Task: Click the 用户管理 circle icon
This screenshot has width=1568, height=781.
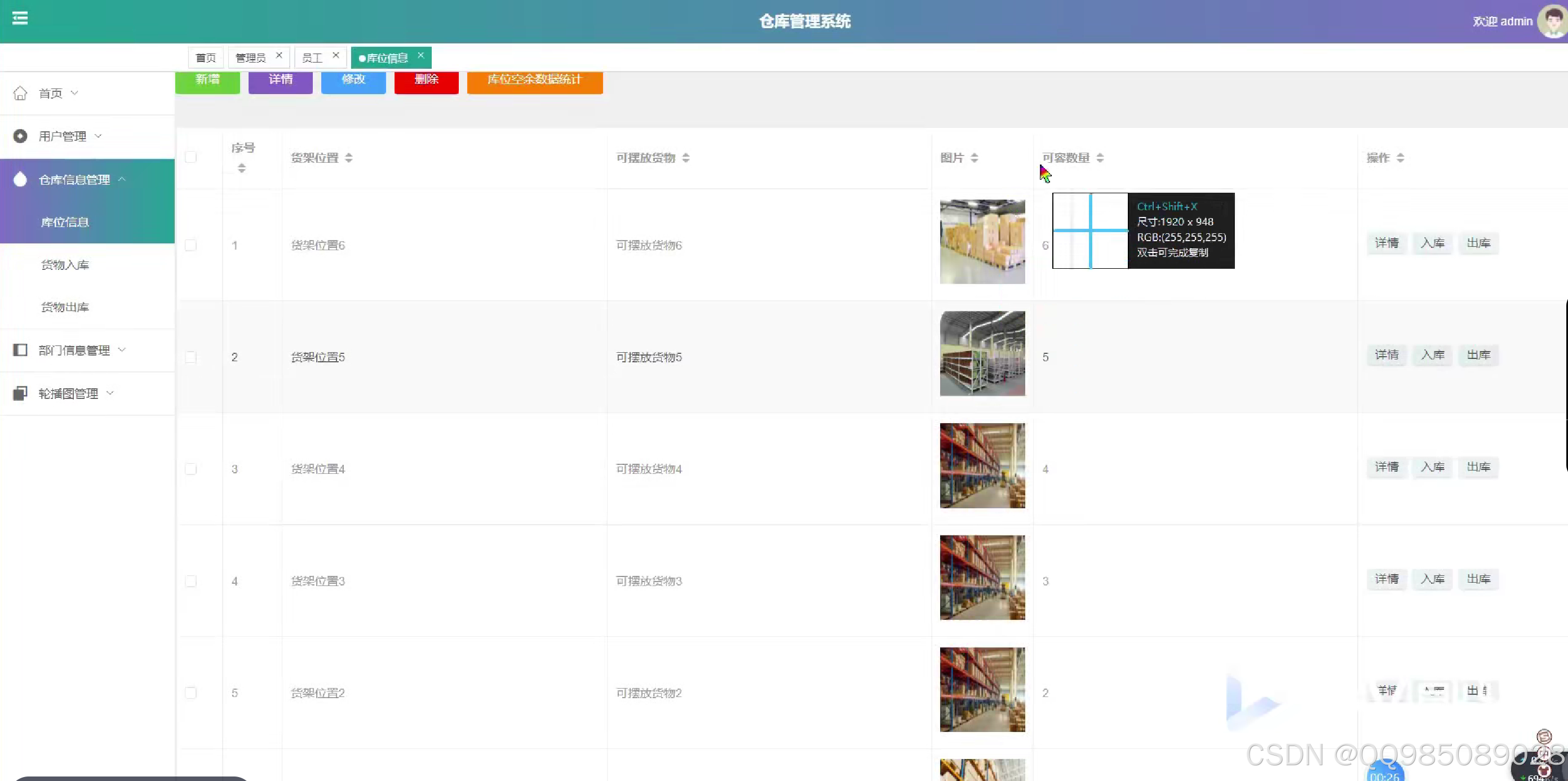Action: click(x=20, y=136)
